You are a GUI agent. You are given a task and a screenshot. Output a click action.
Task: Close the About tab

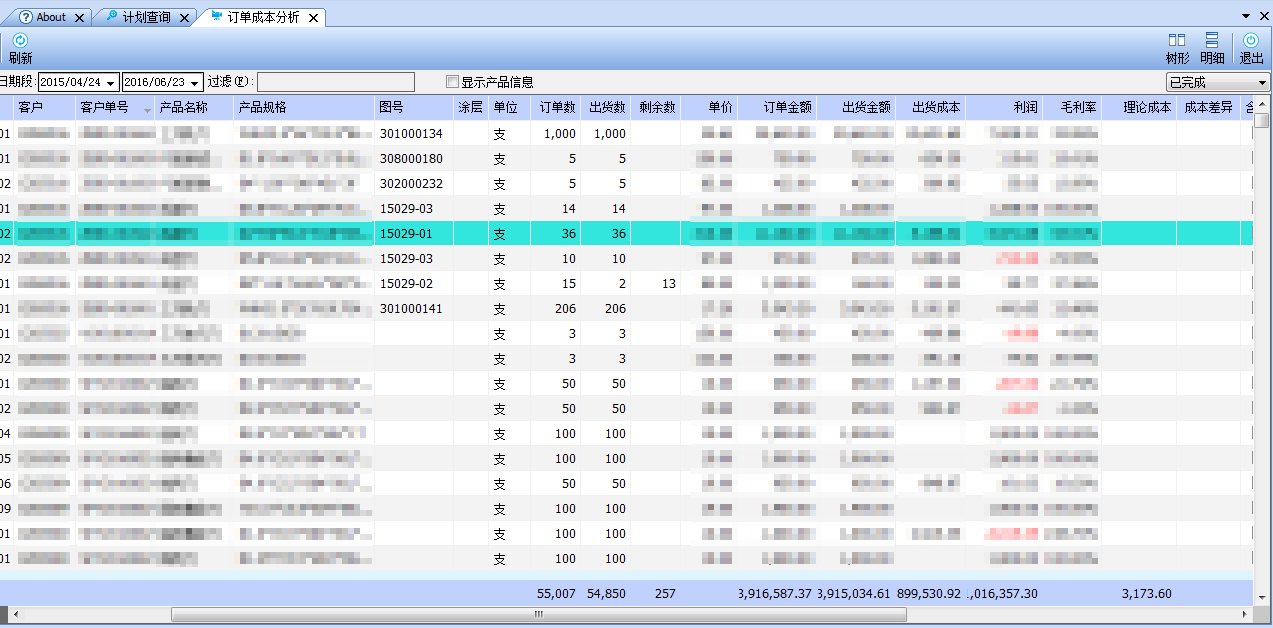pyautogui.click(x=79, y=18)
